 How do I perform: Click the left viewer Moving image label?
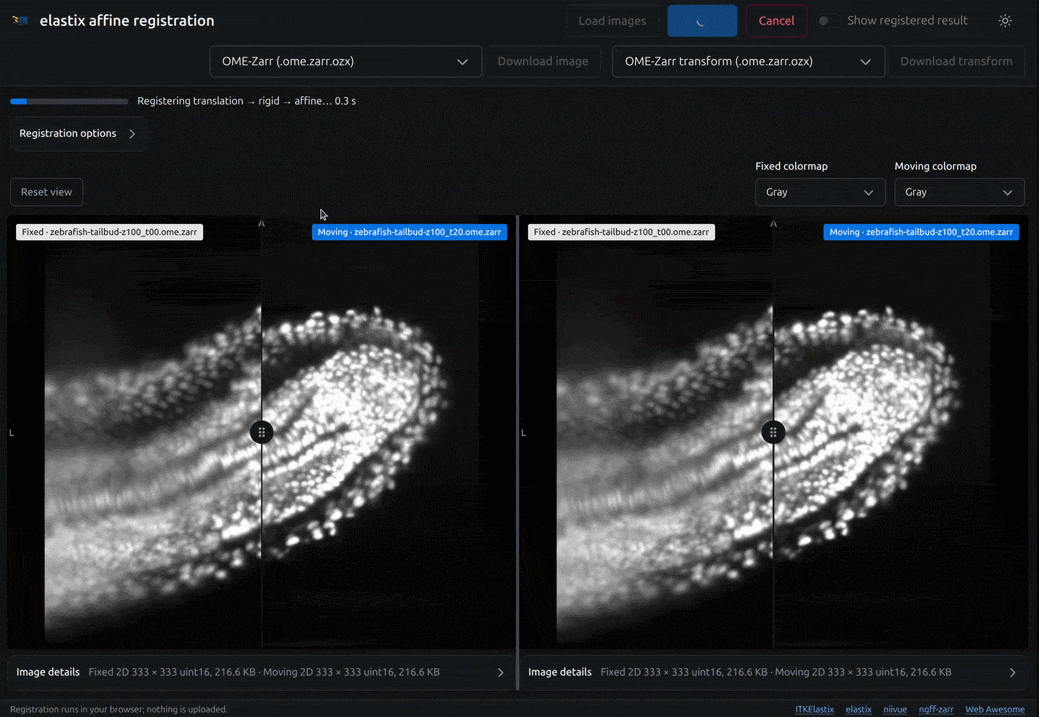tap(409, 232)
